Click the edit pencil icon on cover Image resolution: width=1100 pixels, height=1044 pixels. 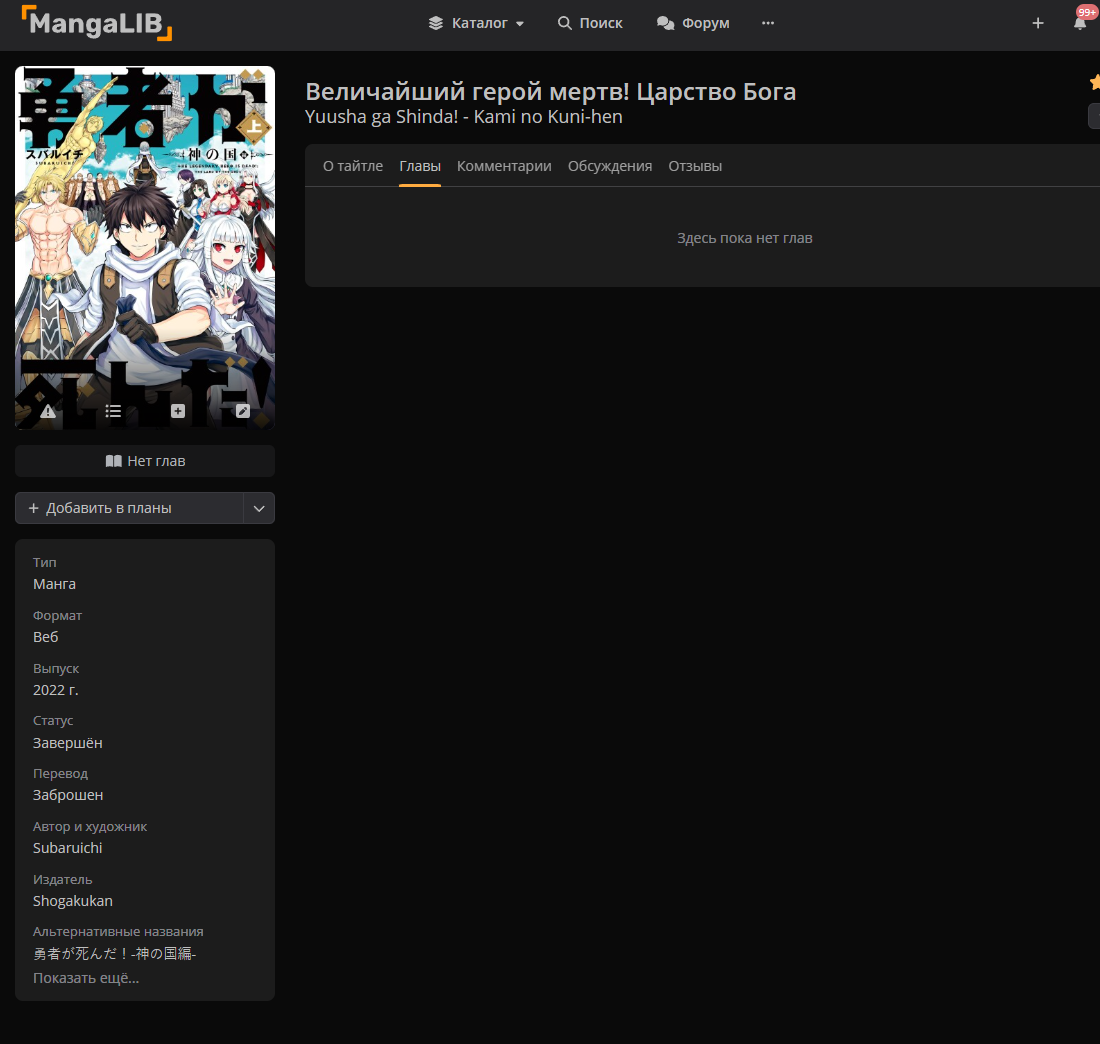(243, 411)
